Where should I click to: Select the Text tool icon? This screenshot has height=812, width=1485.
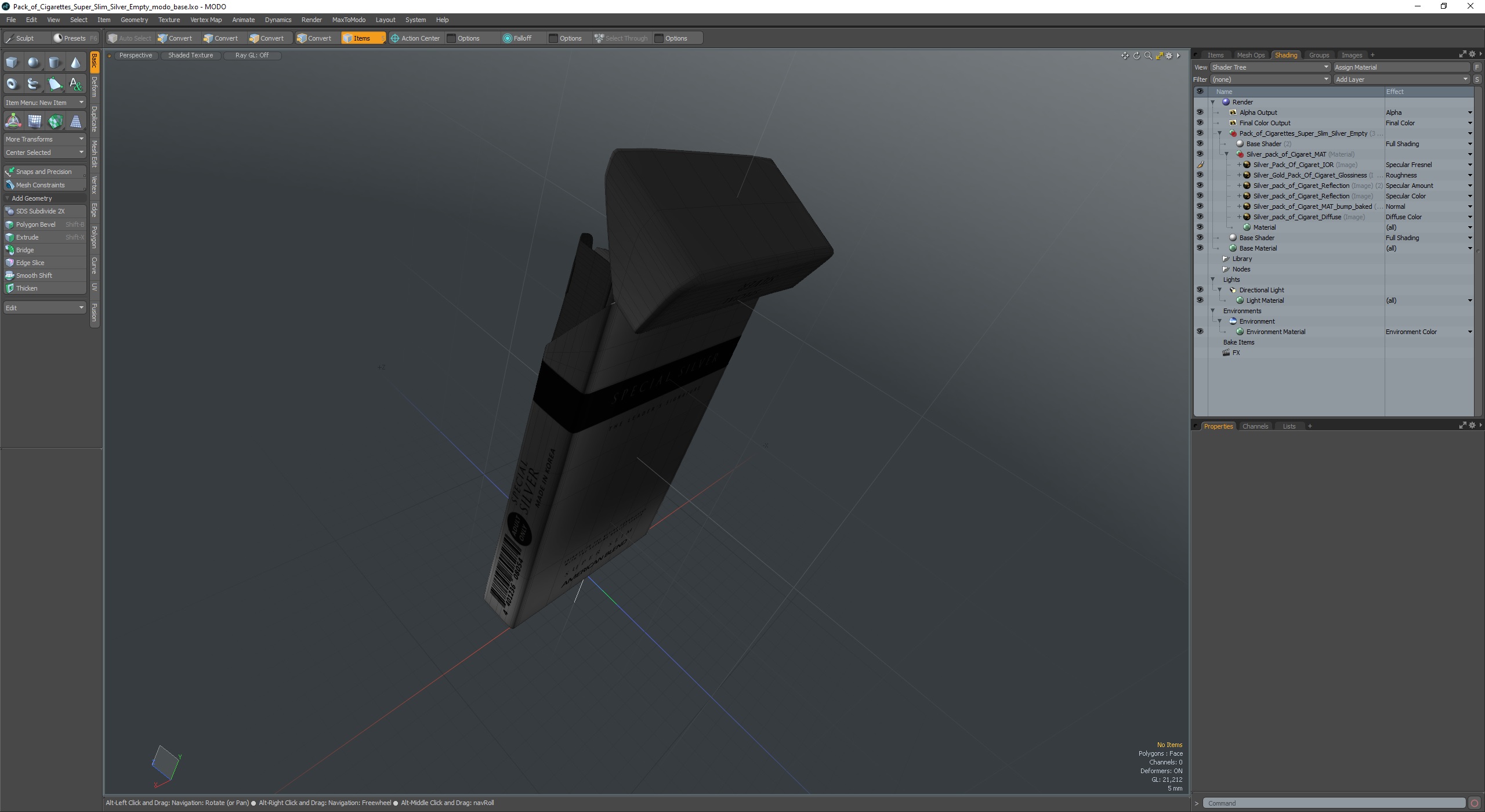point(75,84)
